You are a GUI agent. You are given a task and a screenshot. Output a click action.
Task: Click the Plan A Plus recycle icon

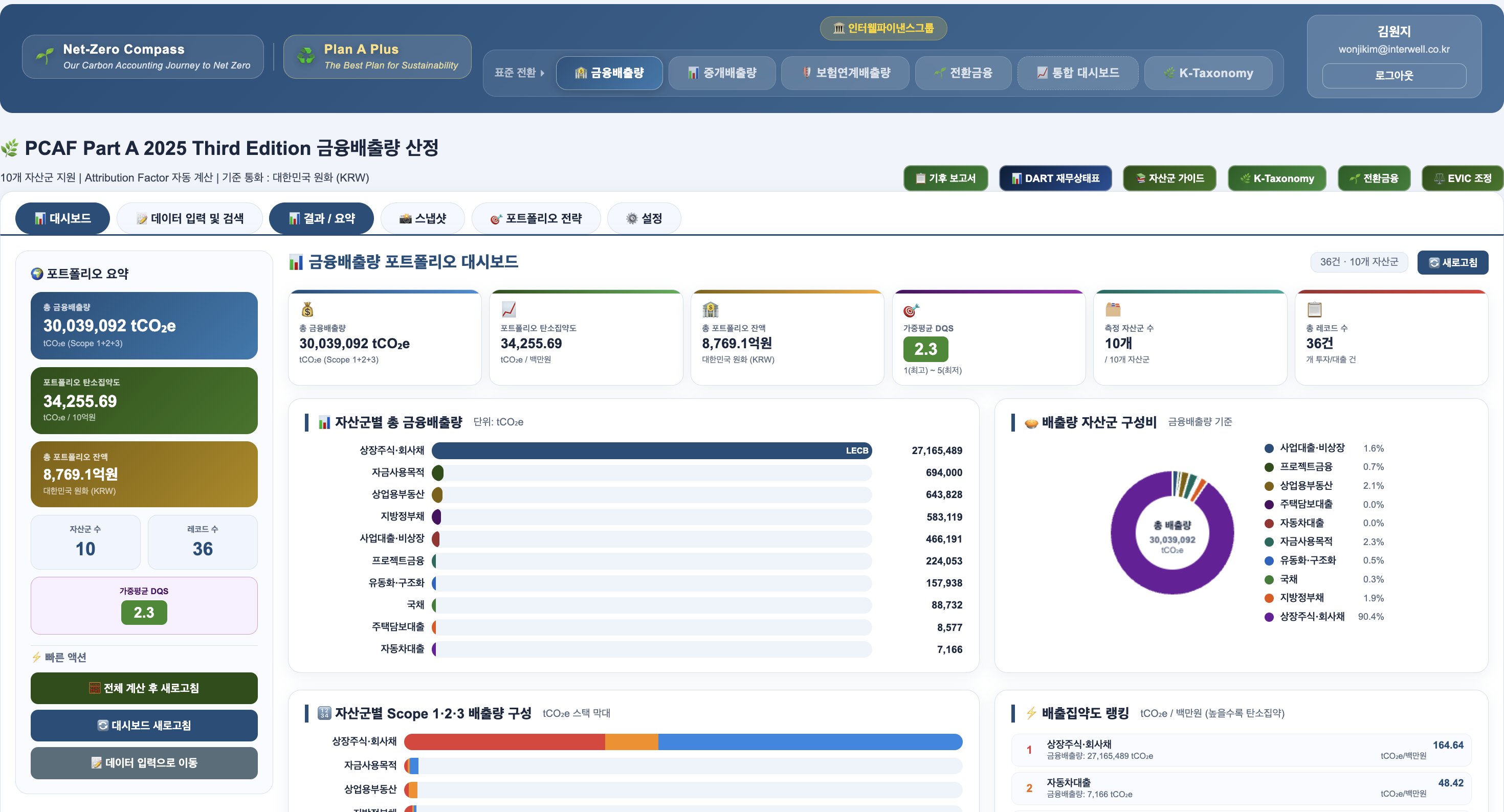tap(306, 57)
